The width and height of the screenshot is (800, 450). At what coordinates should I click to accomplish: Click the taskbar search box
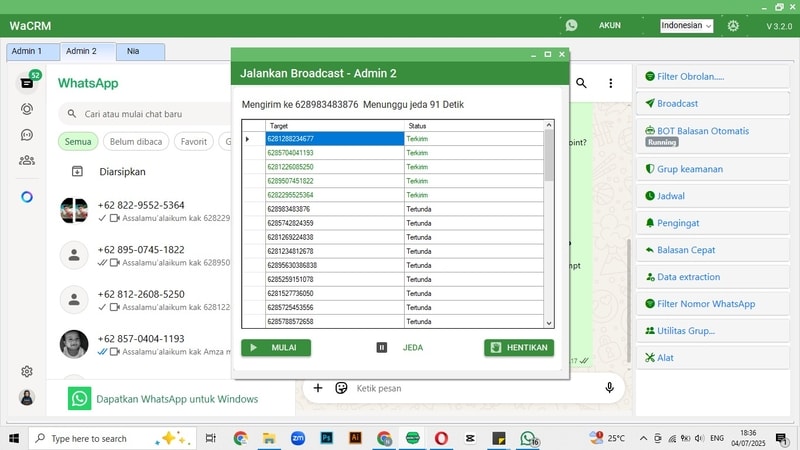coord(112,438)
